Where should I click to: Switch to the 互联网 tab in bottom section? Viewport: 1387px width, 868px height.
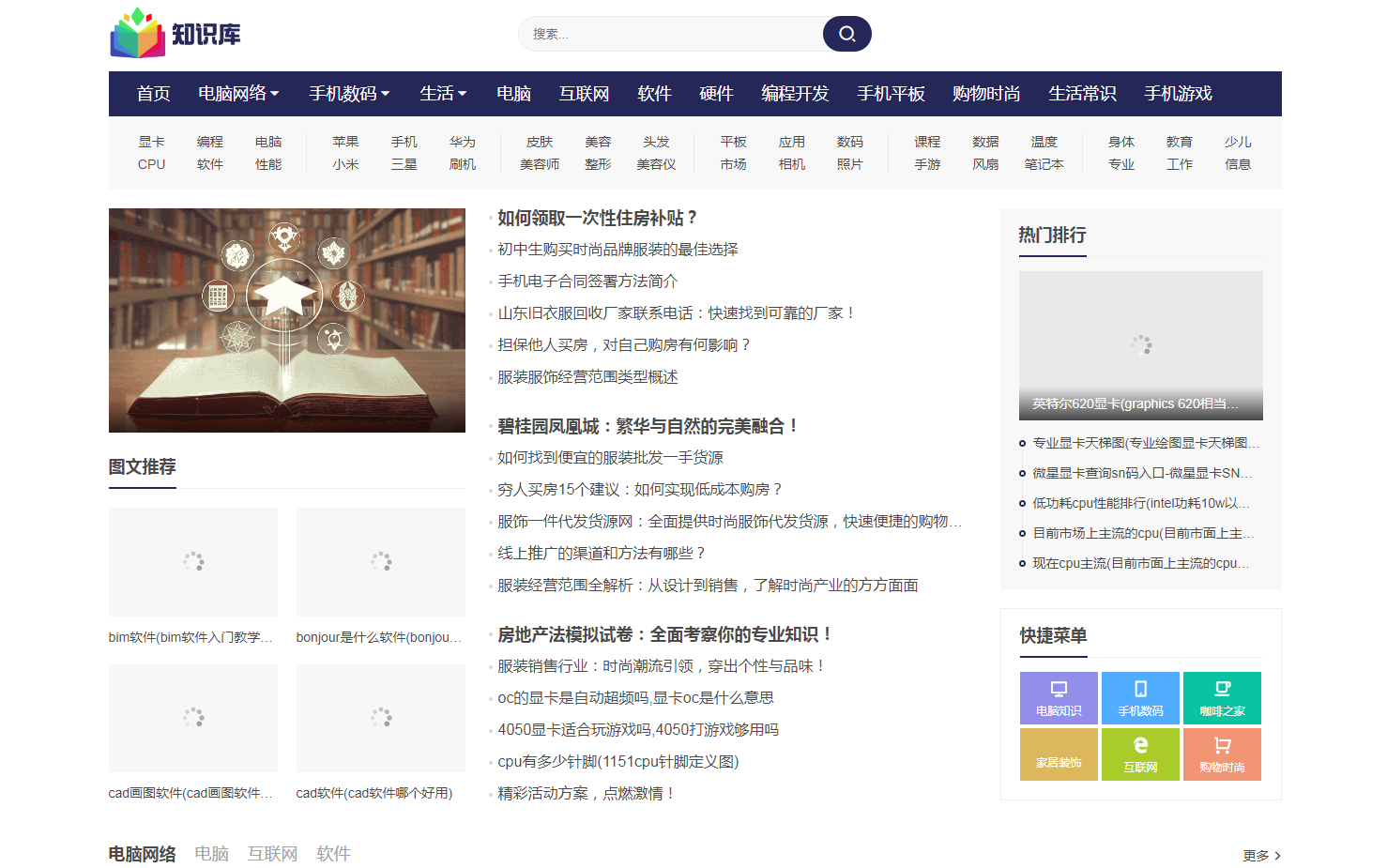click(x=273, y=854)
